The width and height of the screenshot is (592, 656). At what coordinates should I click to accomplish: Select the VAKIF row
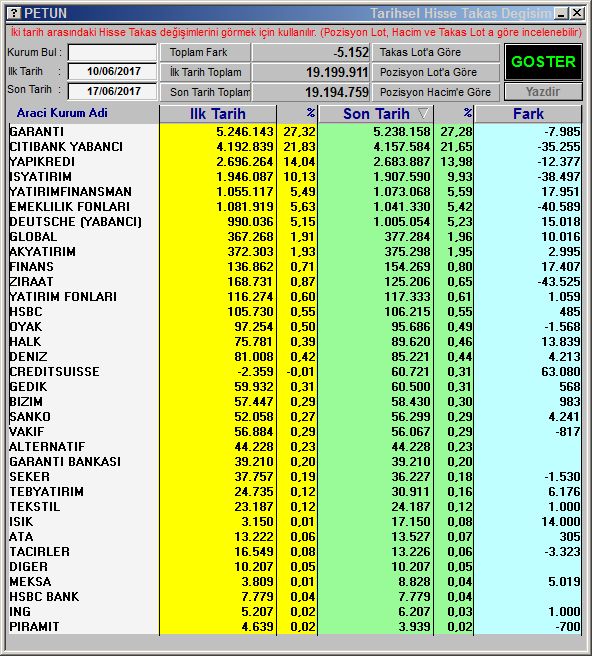click(x=295, y=432)
